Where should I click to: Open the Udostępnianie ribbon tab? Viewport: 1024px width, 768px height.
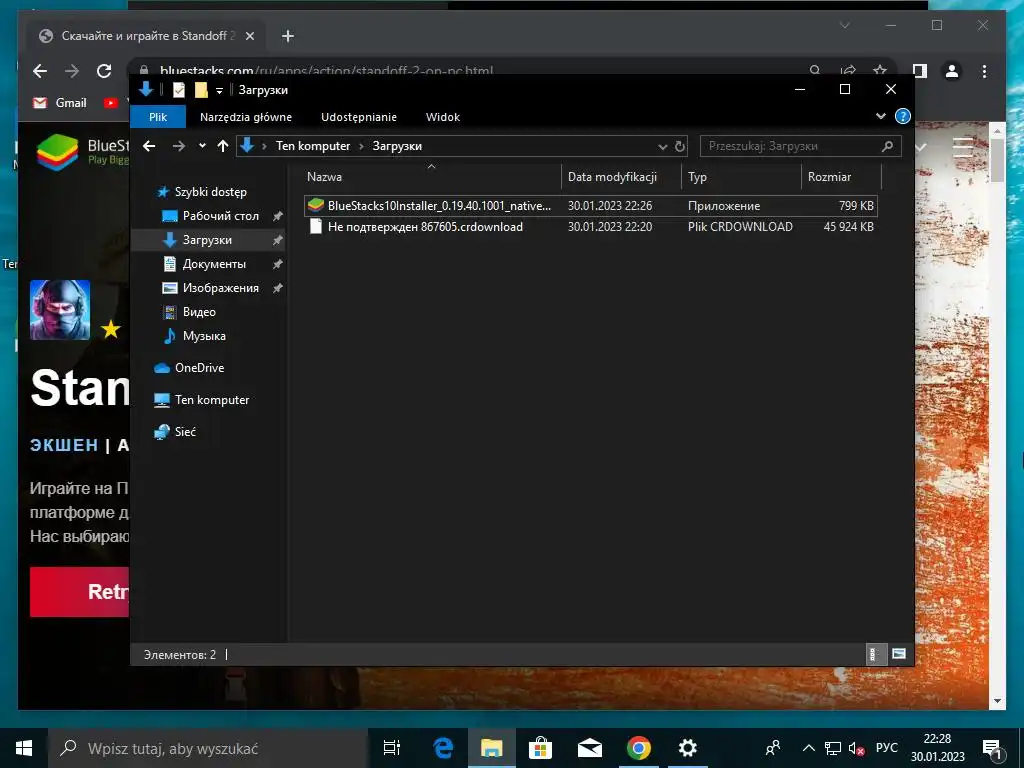click(359, 117)
